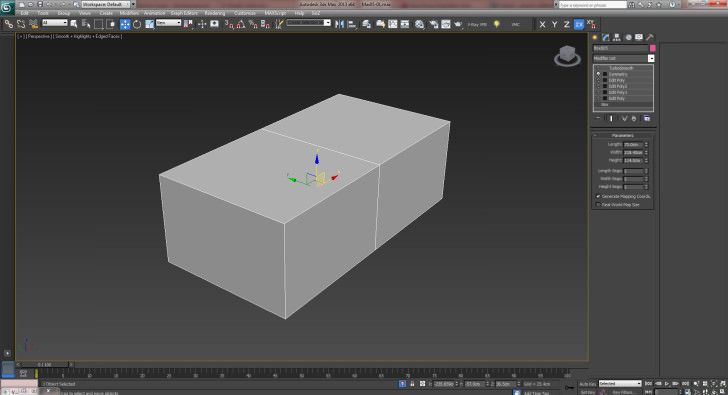Click the ViewCube in the viewport
Screen dimensions: 728x395
[x=567, y=56]
